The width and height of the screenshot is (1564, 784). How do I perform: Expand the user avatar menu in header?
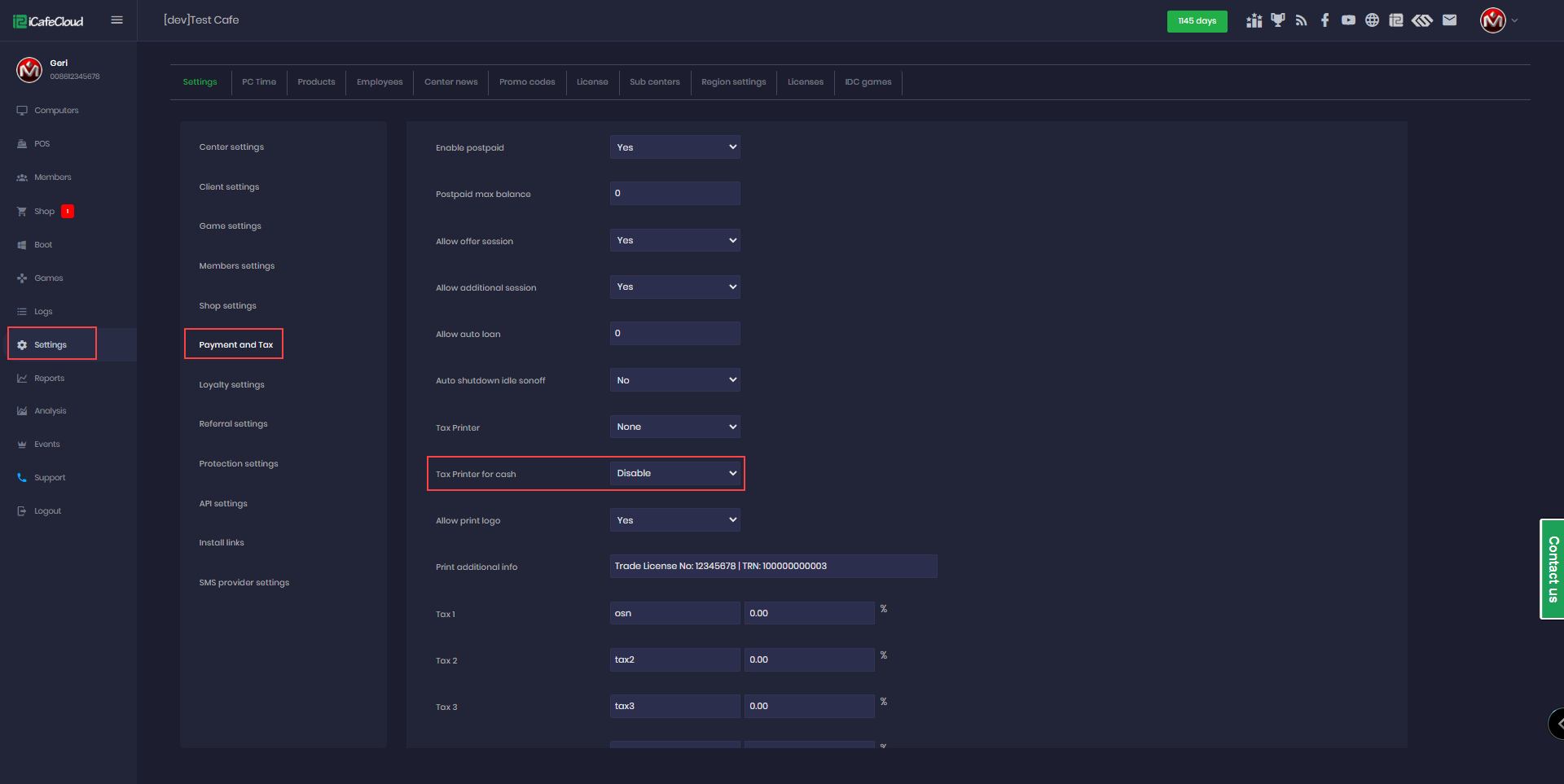pos(1497,20)
